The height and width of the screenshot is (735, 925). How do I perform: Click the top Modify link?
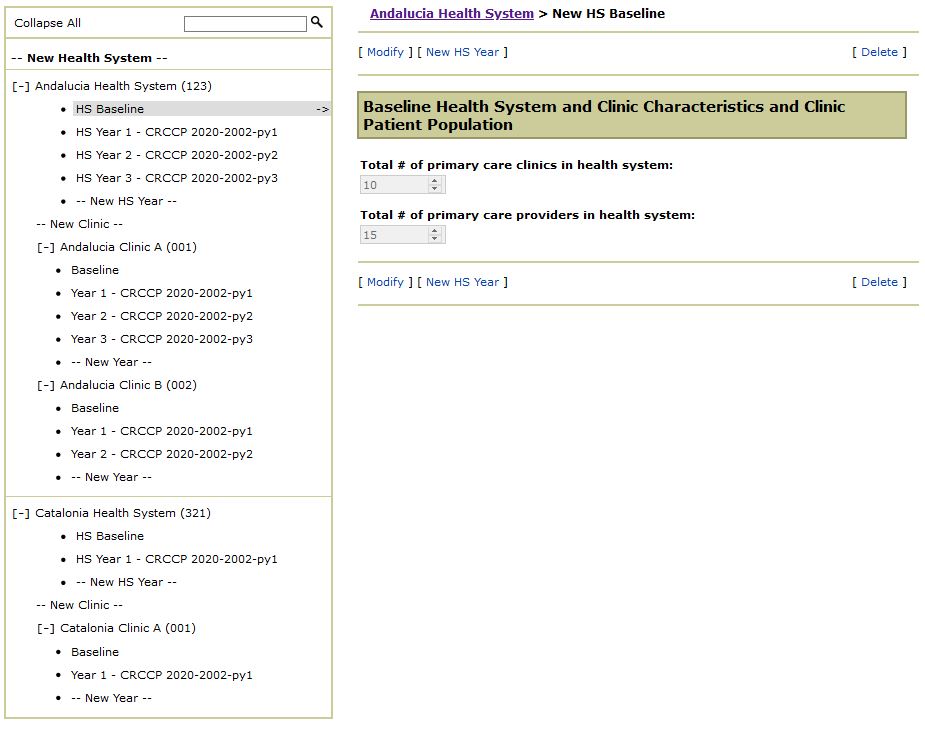(x=385, y=52)
